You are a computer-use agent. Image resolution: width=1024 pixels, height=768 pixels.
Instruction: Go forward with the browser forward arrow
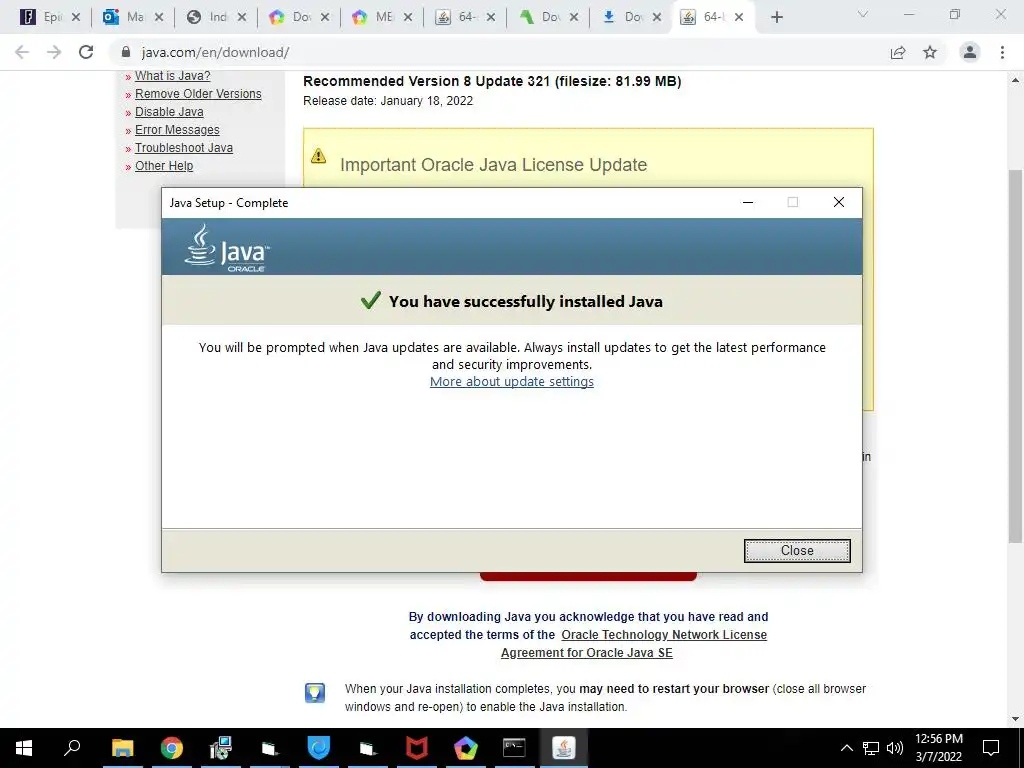coord(54,52)
